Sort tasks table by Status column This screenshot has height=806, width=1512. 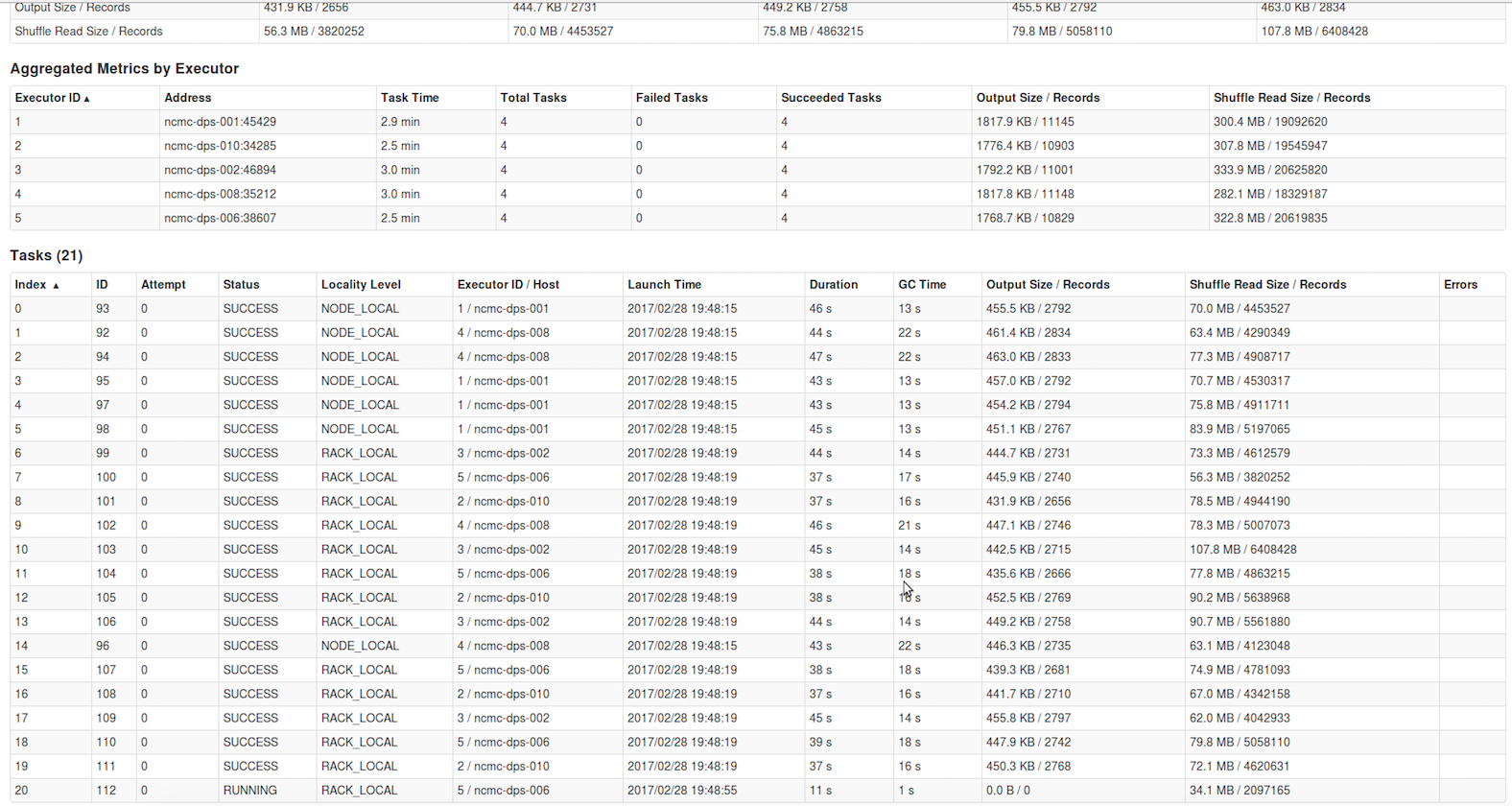pyautogui.click(x=241, y=285)
